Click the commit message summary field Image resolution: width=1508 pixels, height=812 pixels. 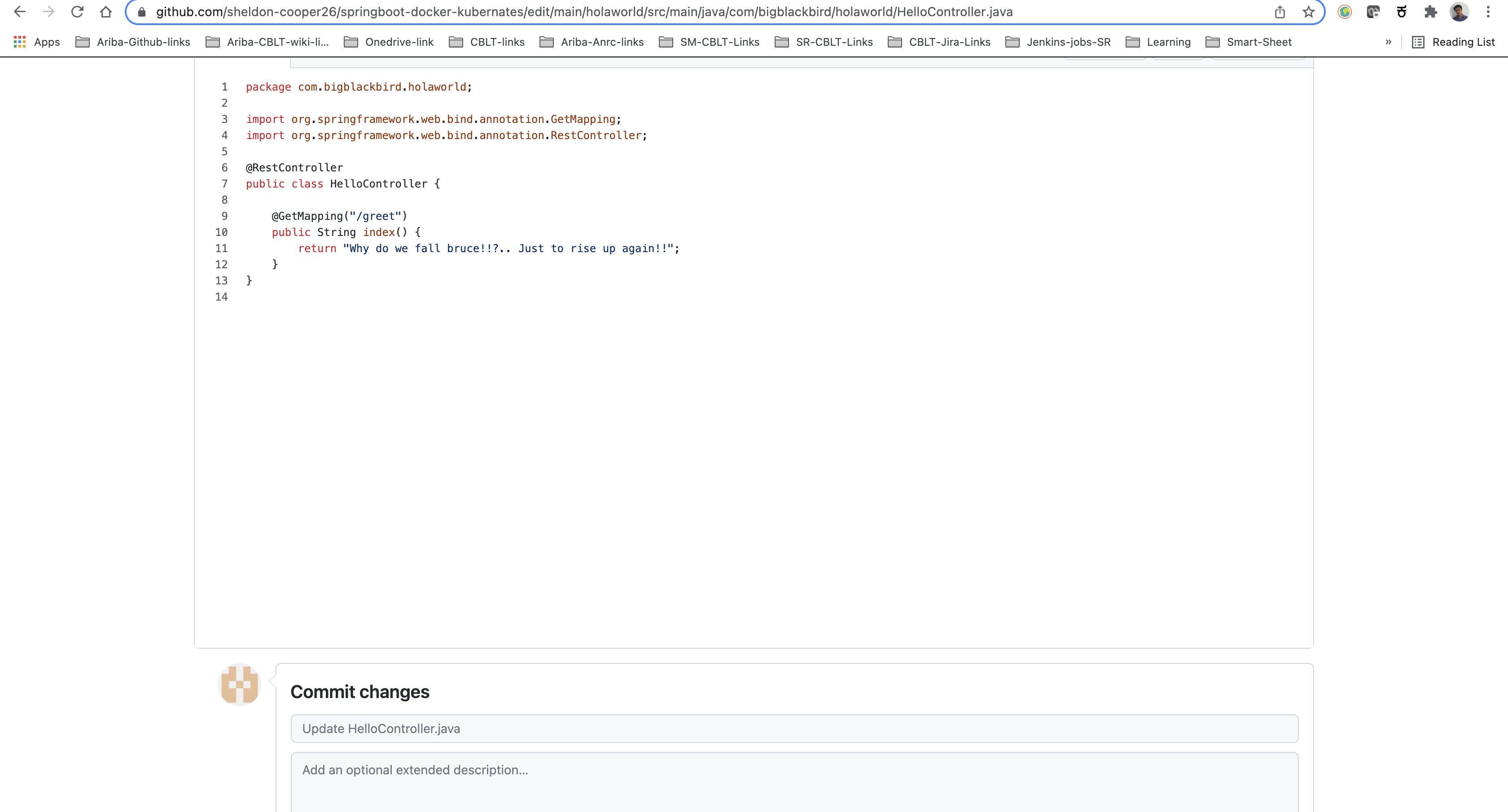794,729
